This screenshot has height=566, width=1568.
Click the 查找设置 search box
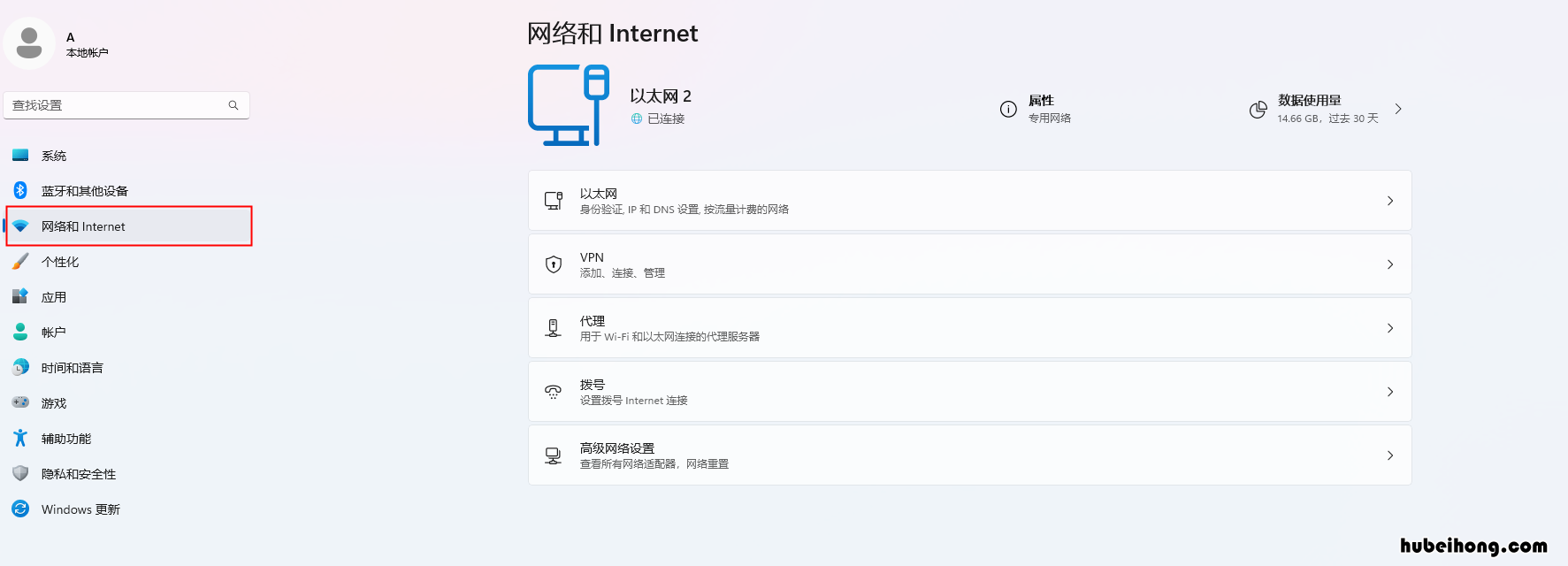tap(126, 105)
